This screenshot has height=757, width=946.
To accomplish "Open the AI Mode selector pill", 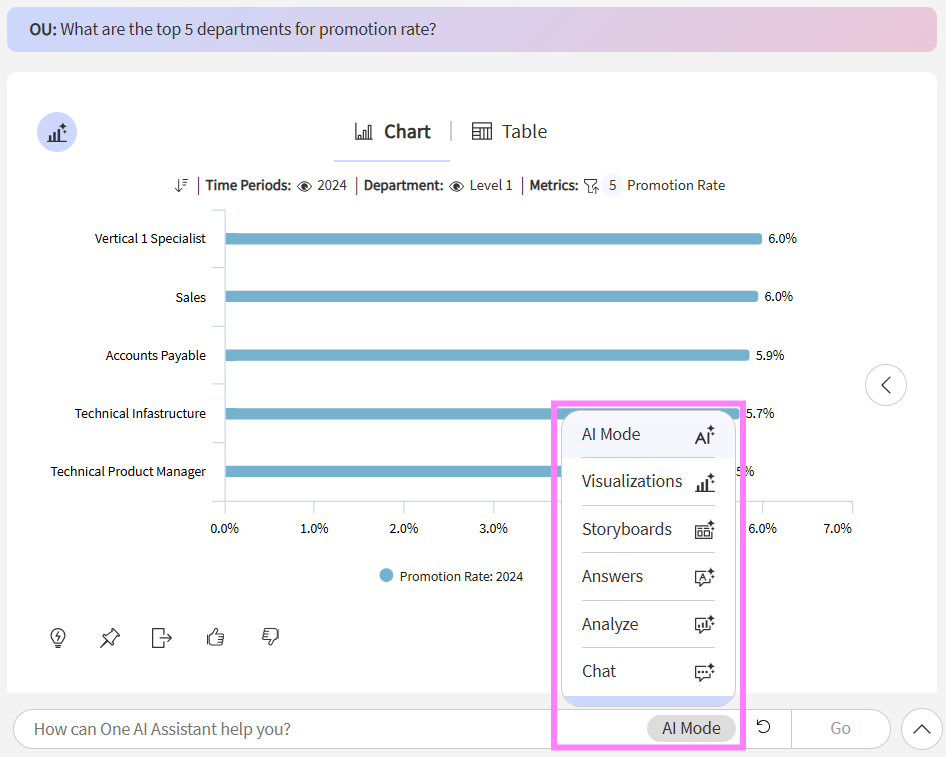I will (691, 728).
